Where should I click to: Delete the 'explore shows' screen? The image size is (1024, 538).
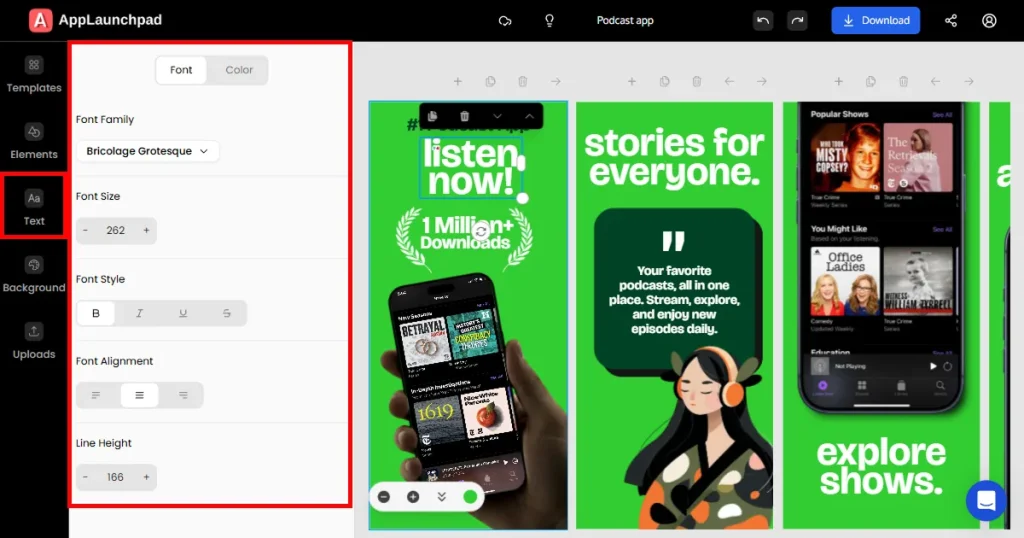click(x=903, y=82)
